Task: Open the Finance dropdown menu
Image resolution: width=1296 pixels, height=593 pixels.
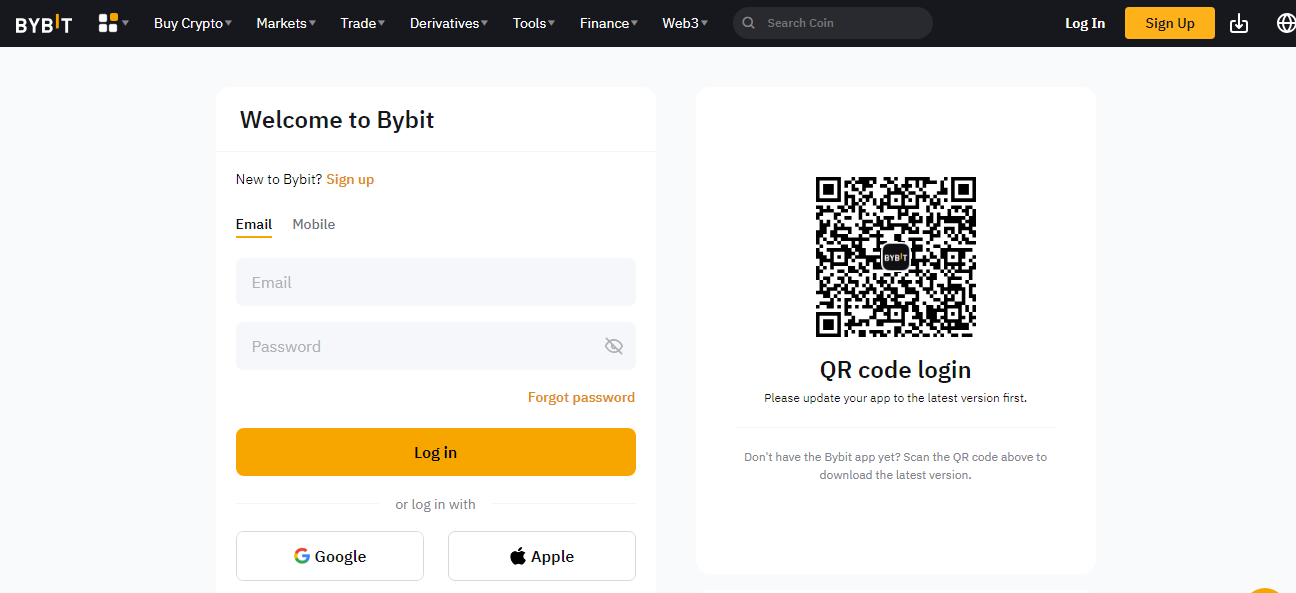Action: (609, 23)
